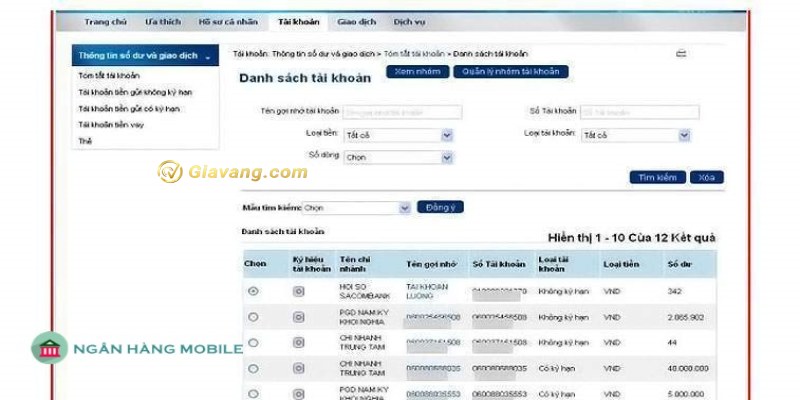The width and height of the screenshot is (800, 400).
Task: Select radio button for HOI SO SACOMBANK account
Action: click(253, 291)
